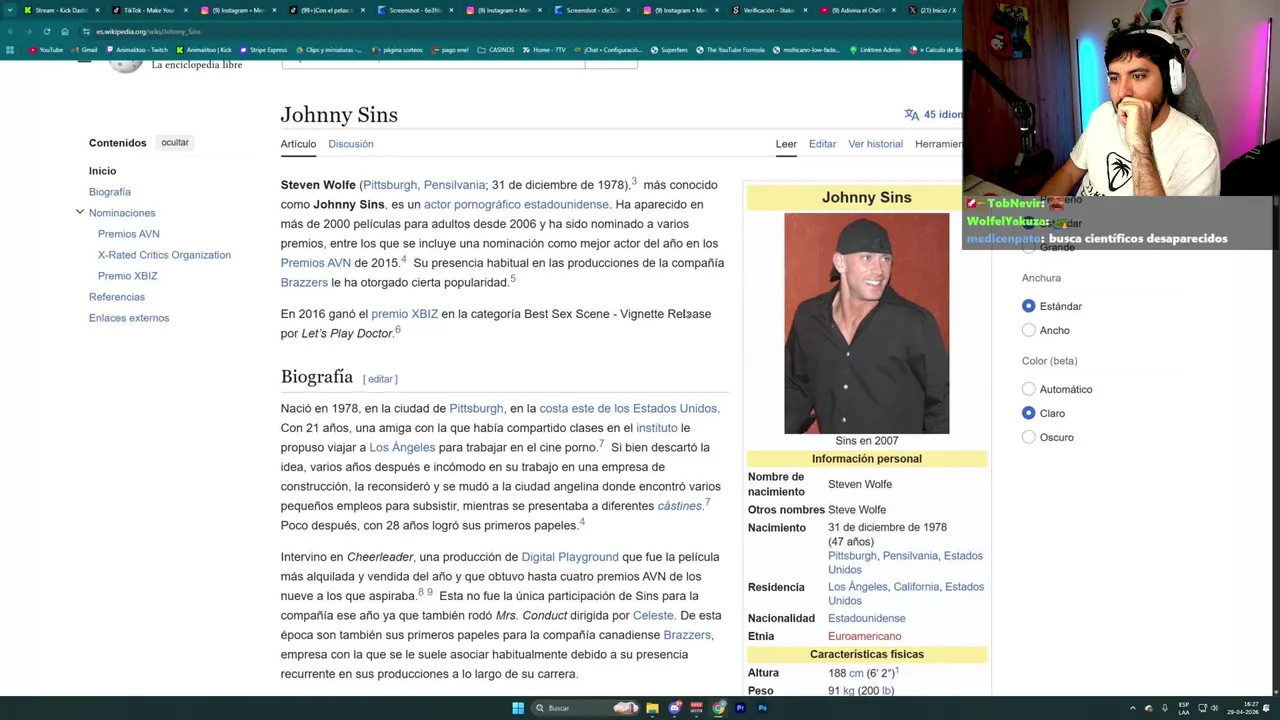
Task: Open Adobe Photoshop from the taskbar
Action: point(762,708)
